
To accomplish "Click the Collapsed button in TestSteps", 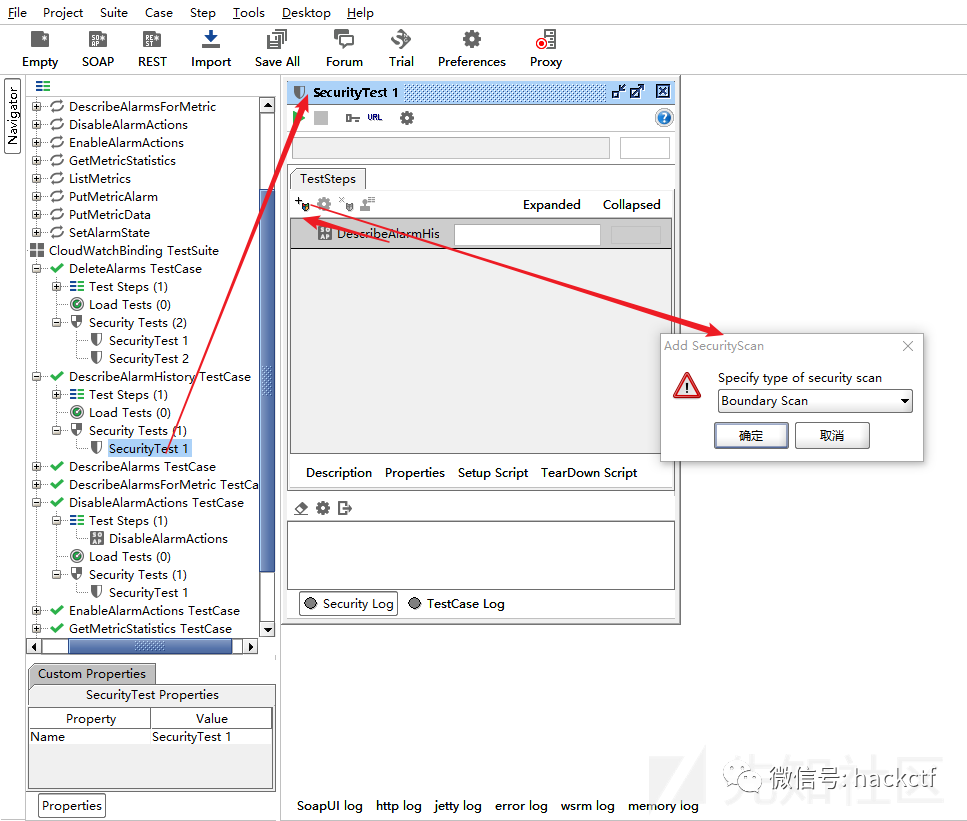I will click(x=632, y=205).
